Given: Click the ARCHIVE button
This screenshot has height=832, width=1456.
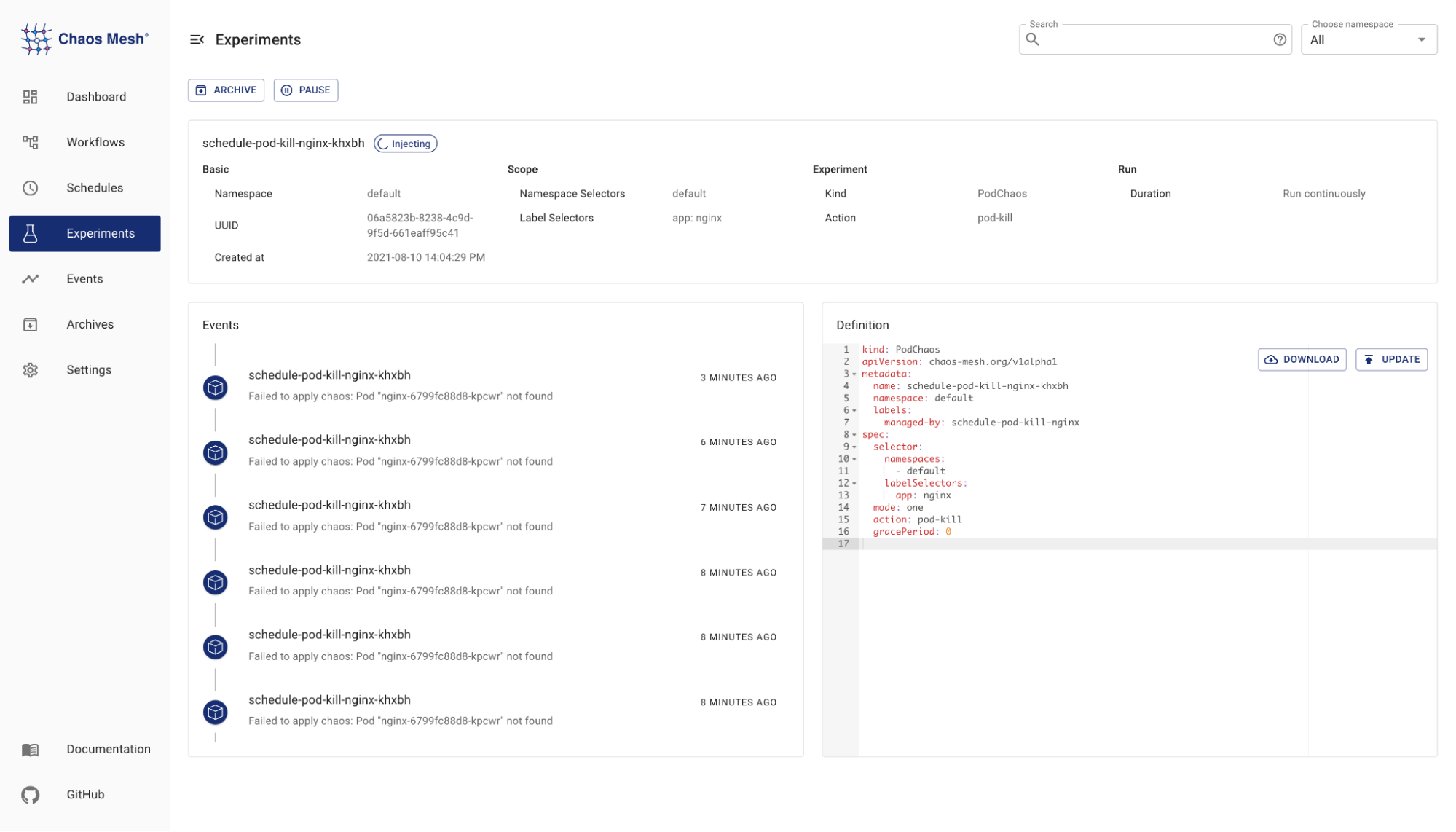Looking at the screenshot, I should [226, 90].
